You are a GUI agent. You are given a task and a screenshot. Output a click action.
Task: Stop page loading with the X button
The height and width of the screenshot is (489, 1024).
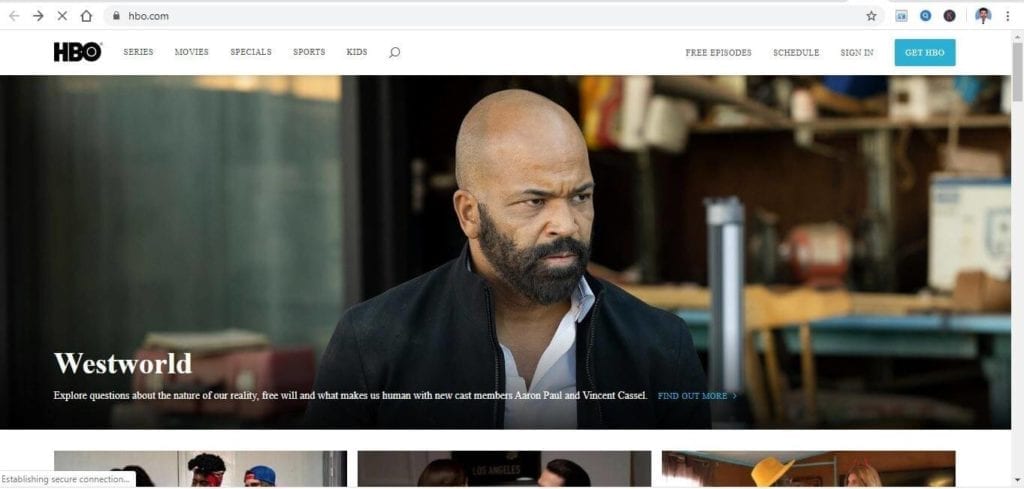(x=62, y=16)
